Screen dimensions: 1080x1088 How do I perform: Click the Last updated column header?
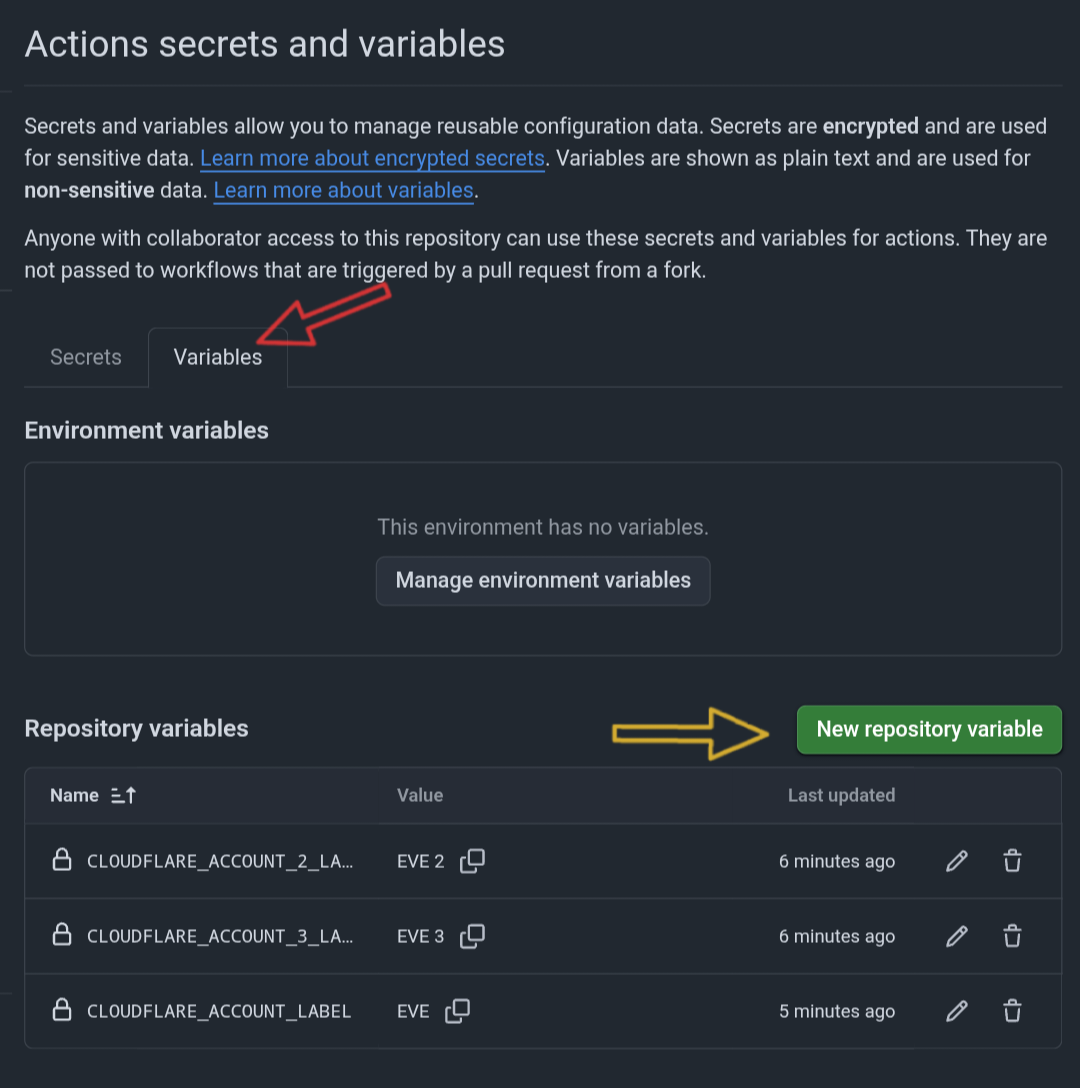click(x=841, y=795)
